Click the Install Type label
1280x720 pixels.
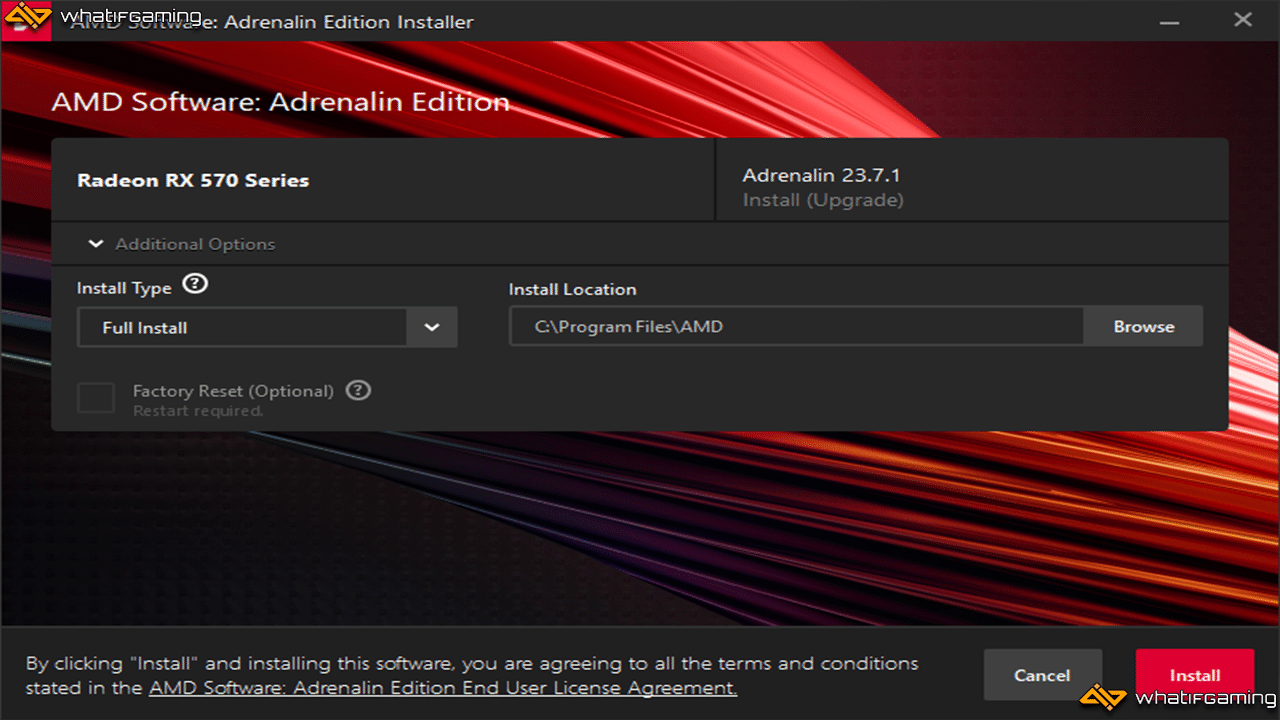124,288
